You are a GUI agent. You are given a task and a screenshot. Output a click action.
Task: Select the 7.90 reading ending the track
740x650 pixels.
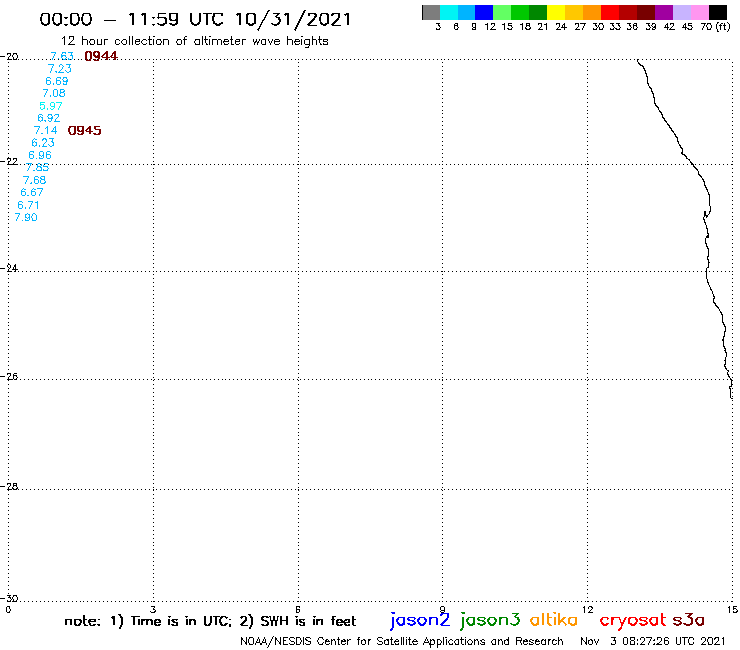(26, 218)
